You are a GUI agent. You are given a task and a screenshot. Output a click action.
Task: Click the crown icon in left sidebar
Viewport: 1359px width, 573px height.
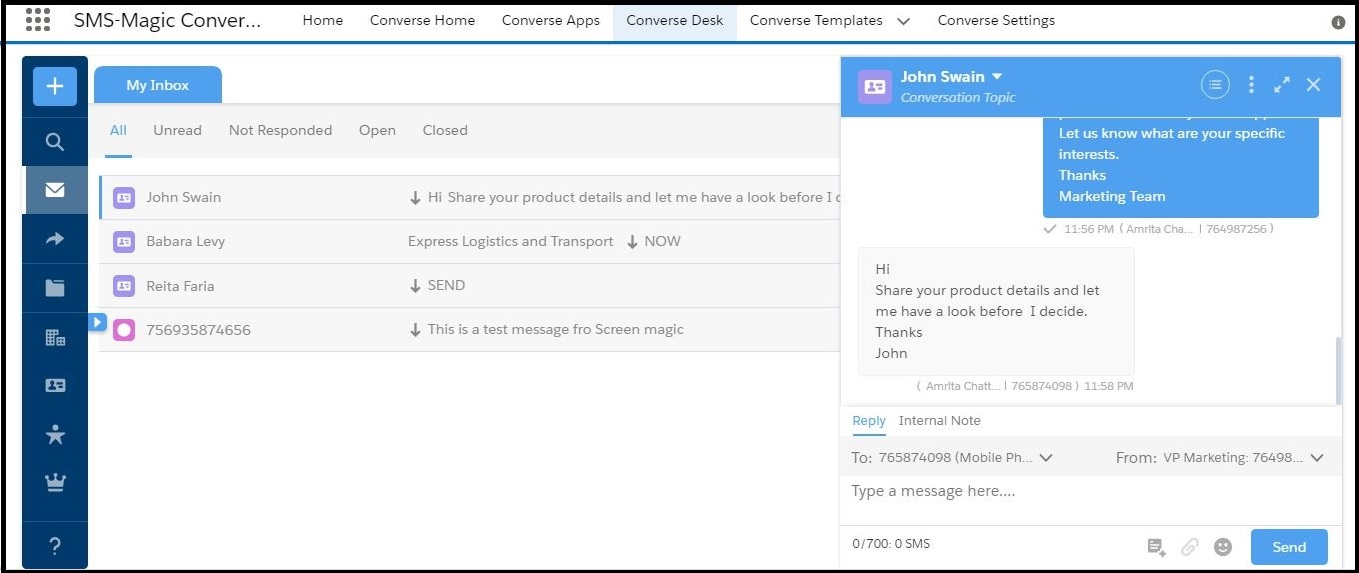[55, 483]
